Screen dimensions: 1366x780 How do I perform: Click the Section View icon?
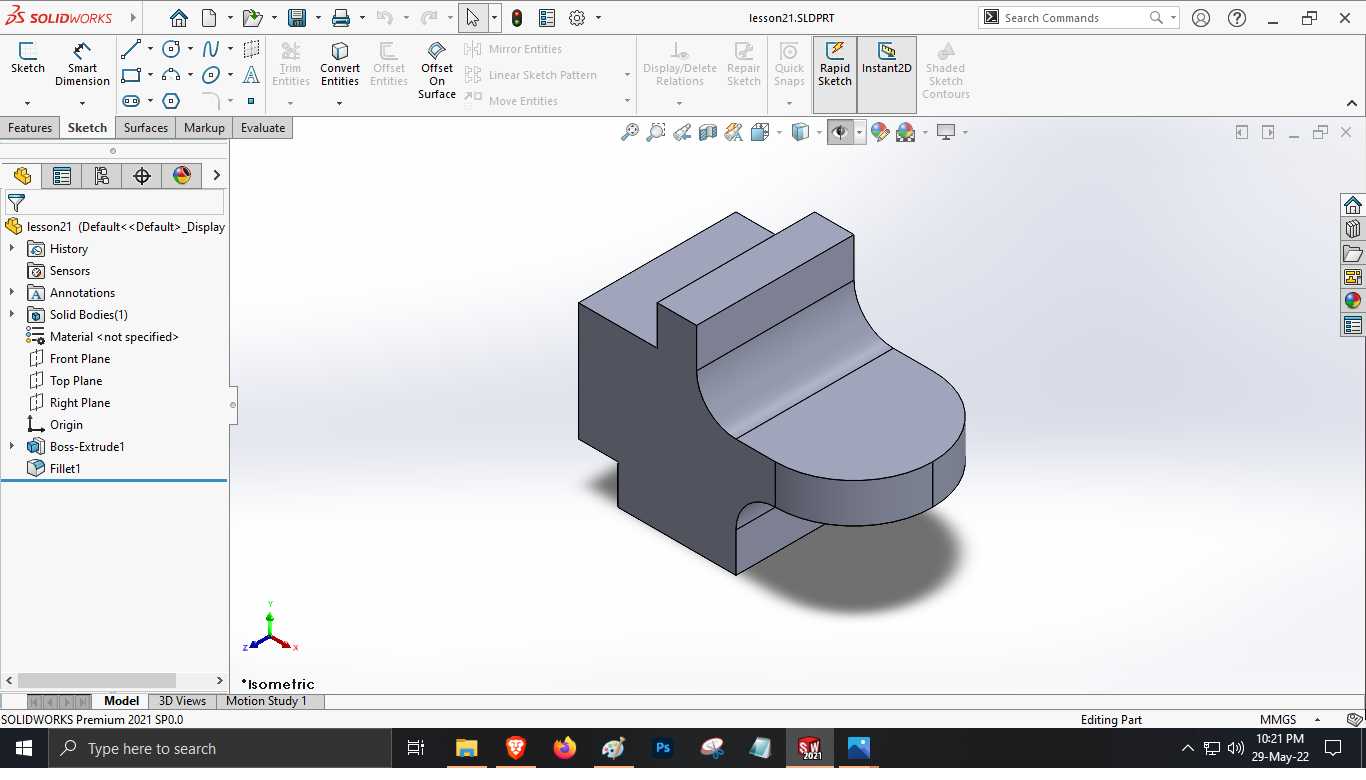[708, 132]
